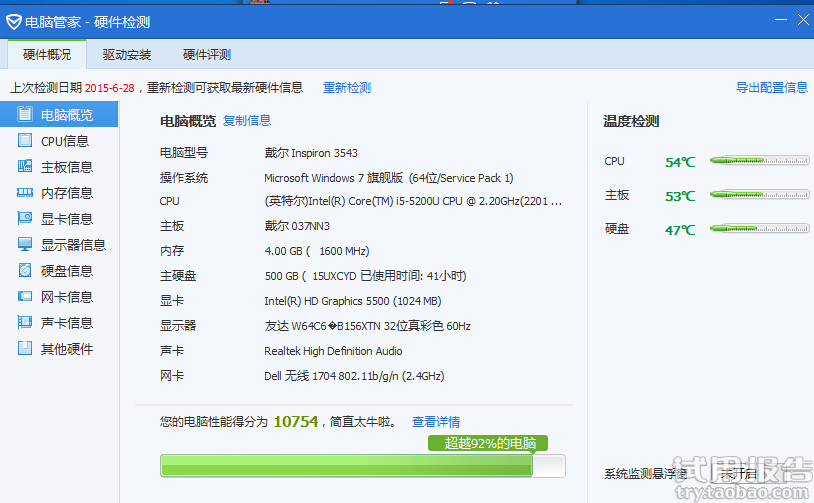The width and height of the screenshot is (814, 503).
Task: Click the 戴尔 Inspiron 3543 model text
Action: click(x=311, y=153)
